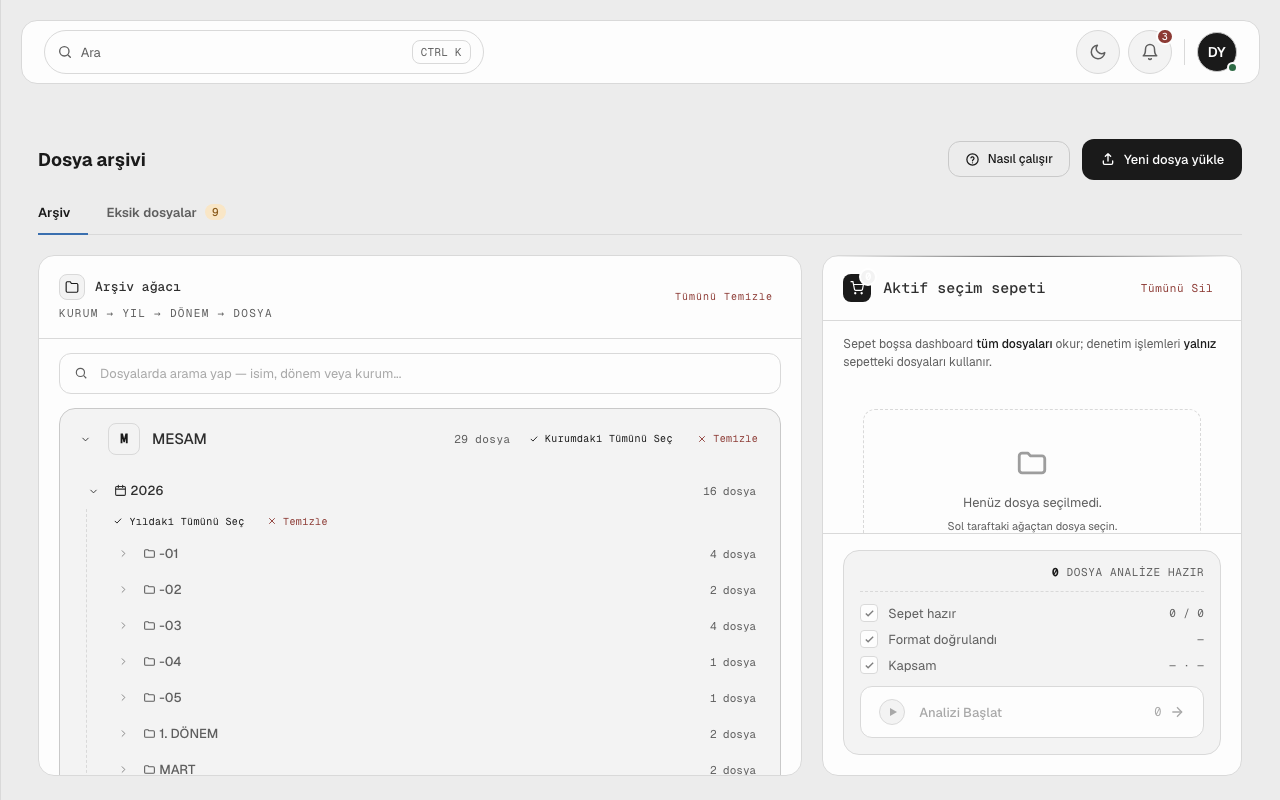Screen dimensions: 1280x800
Task: Click the Nasıl çalışır button
Action: 1009,159
